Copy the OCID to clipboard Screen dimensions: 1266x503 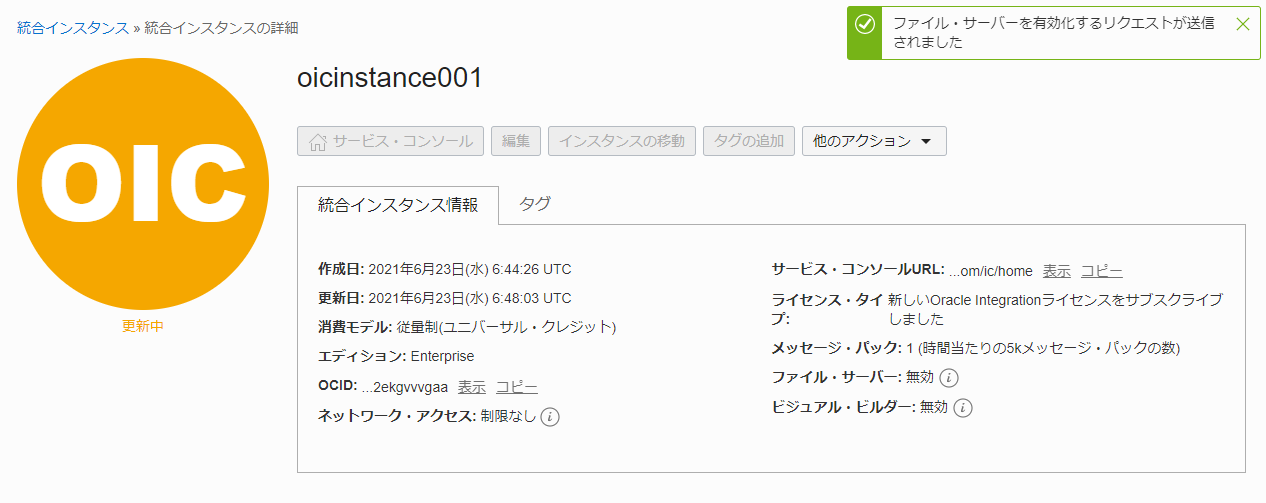[x=516, y=387]
